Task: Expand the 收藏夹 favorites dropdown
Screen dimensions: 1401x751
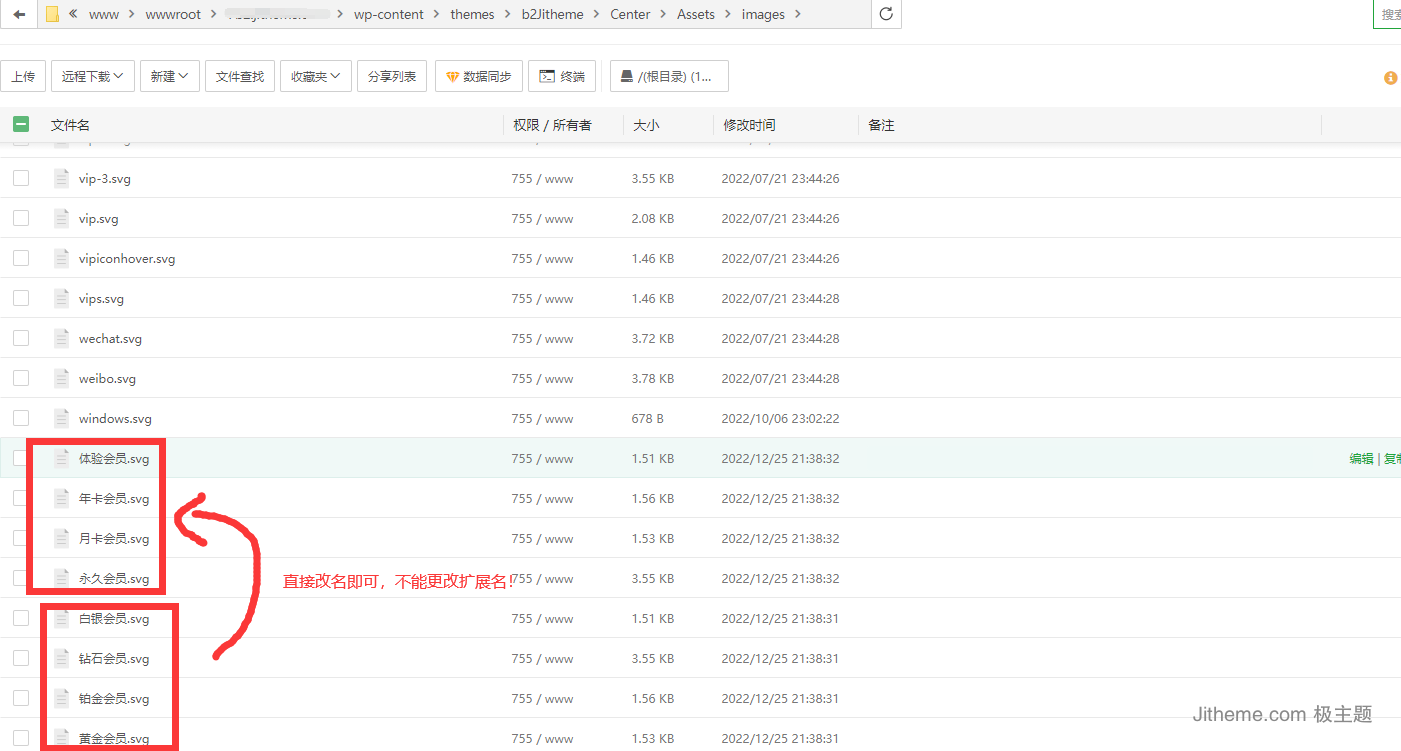Action: [315, 76]
